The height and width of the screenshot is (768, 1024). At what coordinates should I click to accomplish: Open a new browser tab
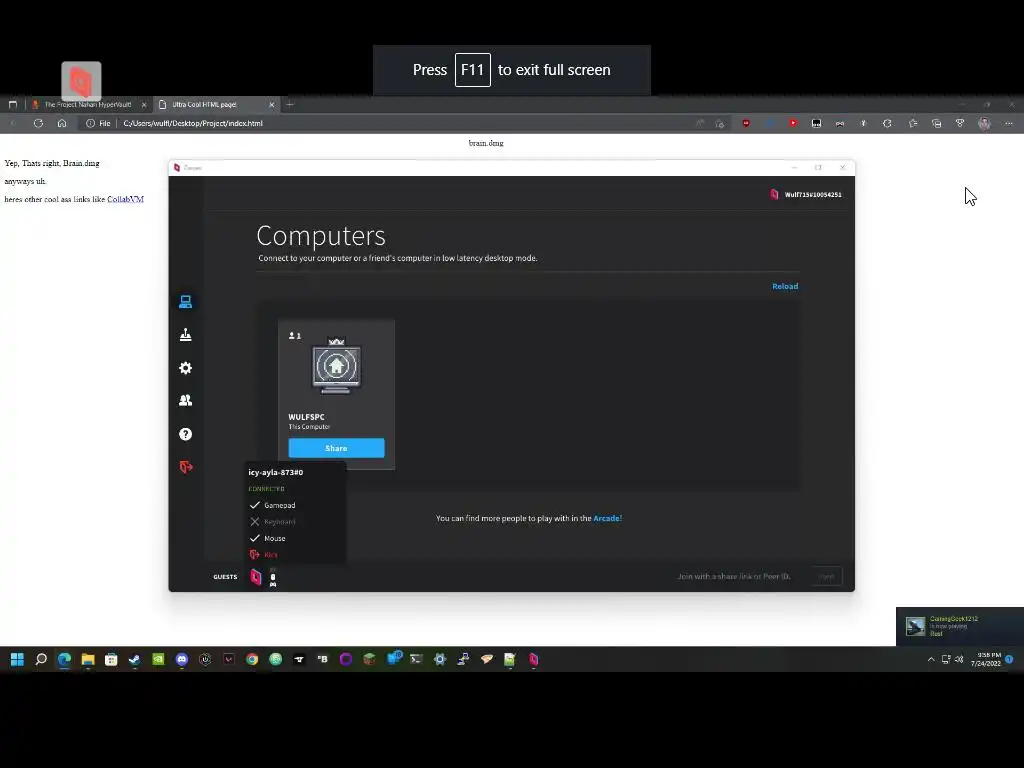pos(290,104)
